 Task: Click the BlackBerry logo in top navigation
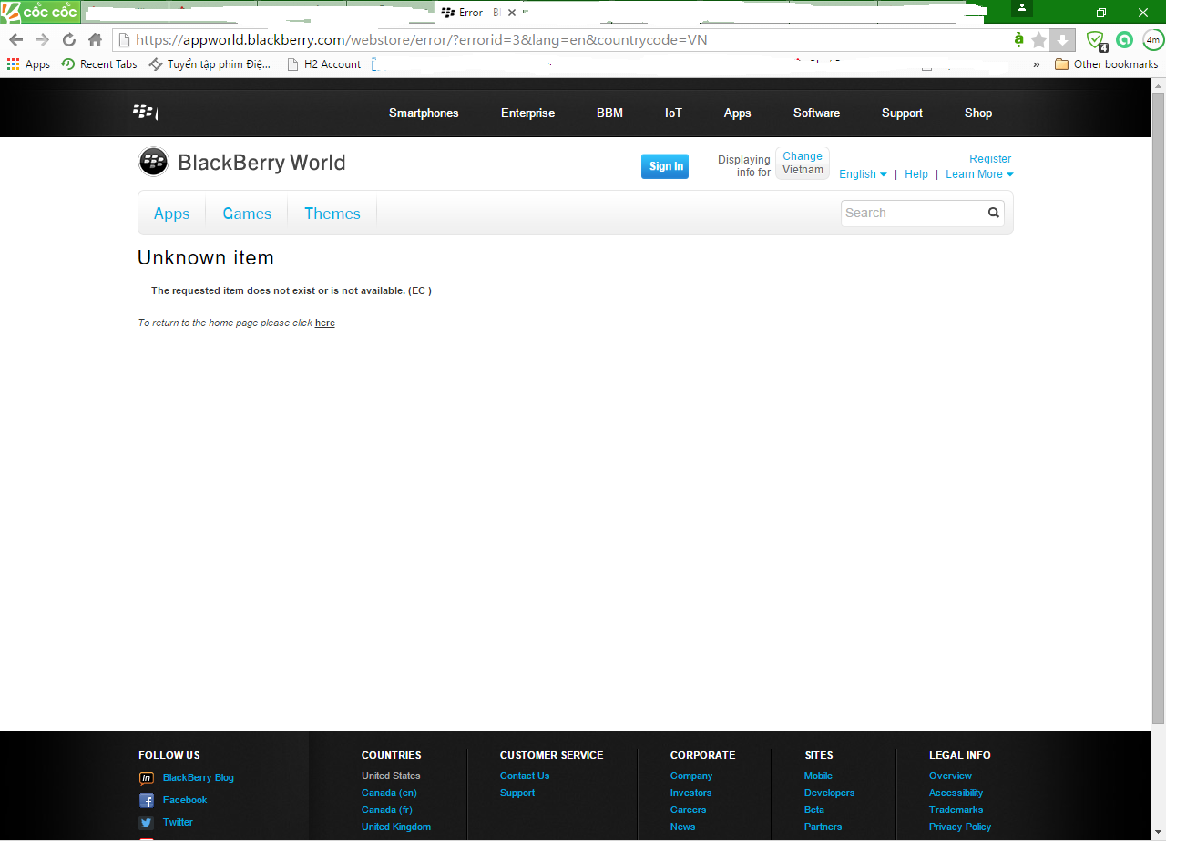146,111
